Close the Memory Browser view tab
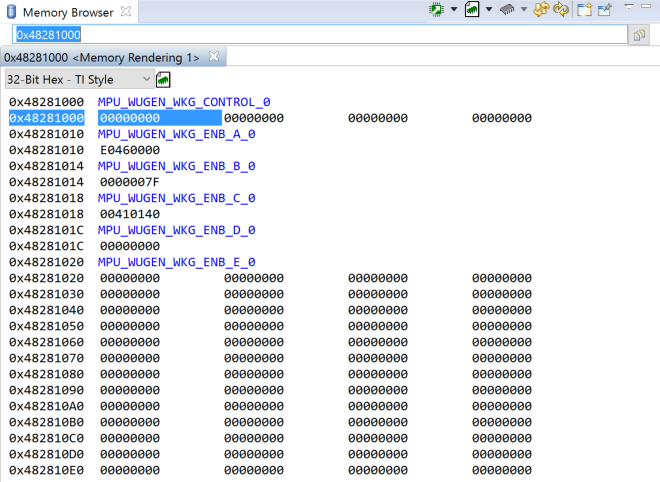Image resolution: width=660 pixels, height=482 pixels. pyautogui.click(x=125, y=12)
